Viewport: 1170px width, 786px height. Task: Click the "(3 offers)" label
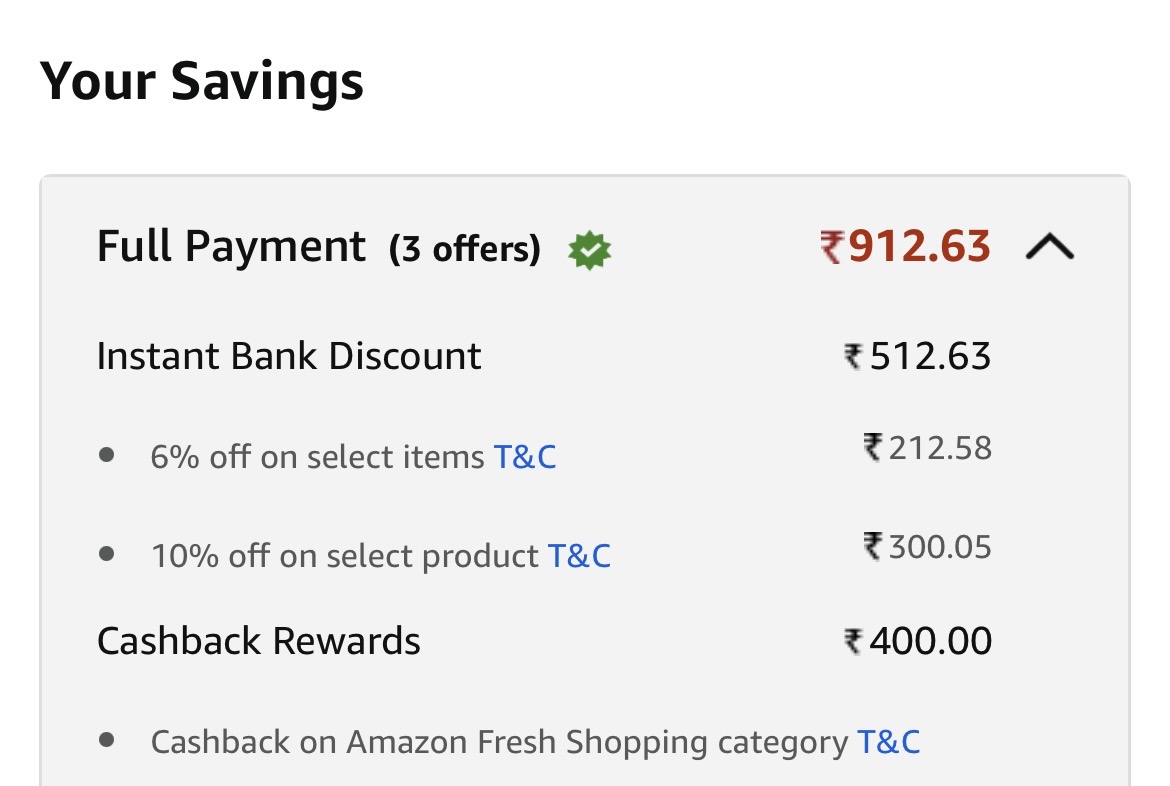click(x=465, y=248)
